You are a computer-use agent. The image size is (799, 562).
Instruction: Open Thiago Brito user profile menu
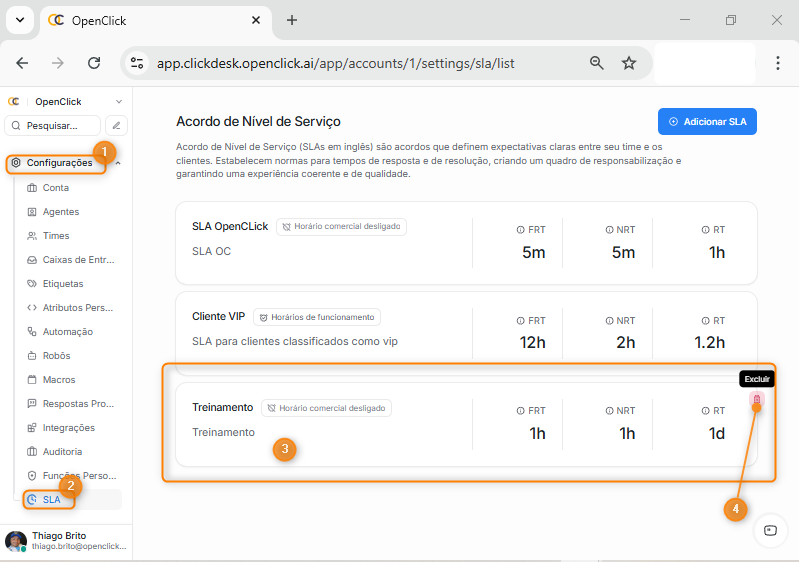point(65,541)
